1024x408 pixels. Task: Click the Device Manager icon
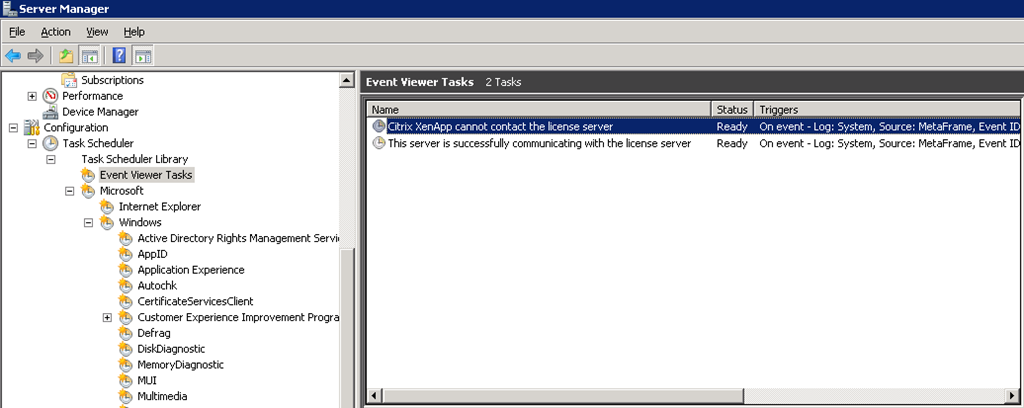tap(50, 112)
